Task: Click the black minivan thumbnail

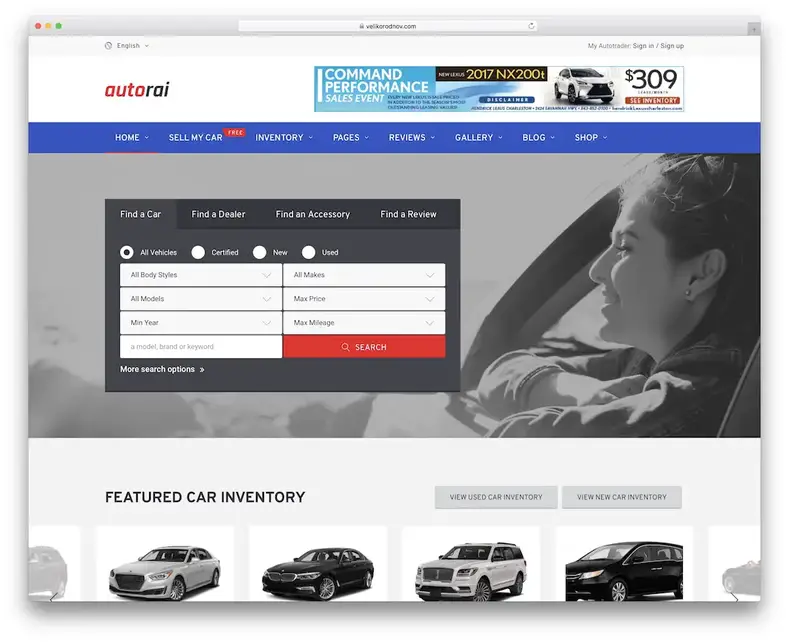Action: [x=624, y=572]
